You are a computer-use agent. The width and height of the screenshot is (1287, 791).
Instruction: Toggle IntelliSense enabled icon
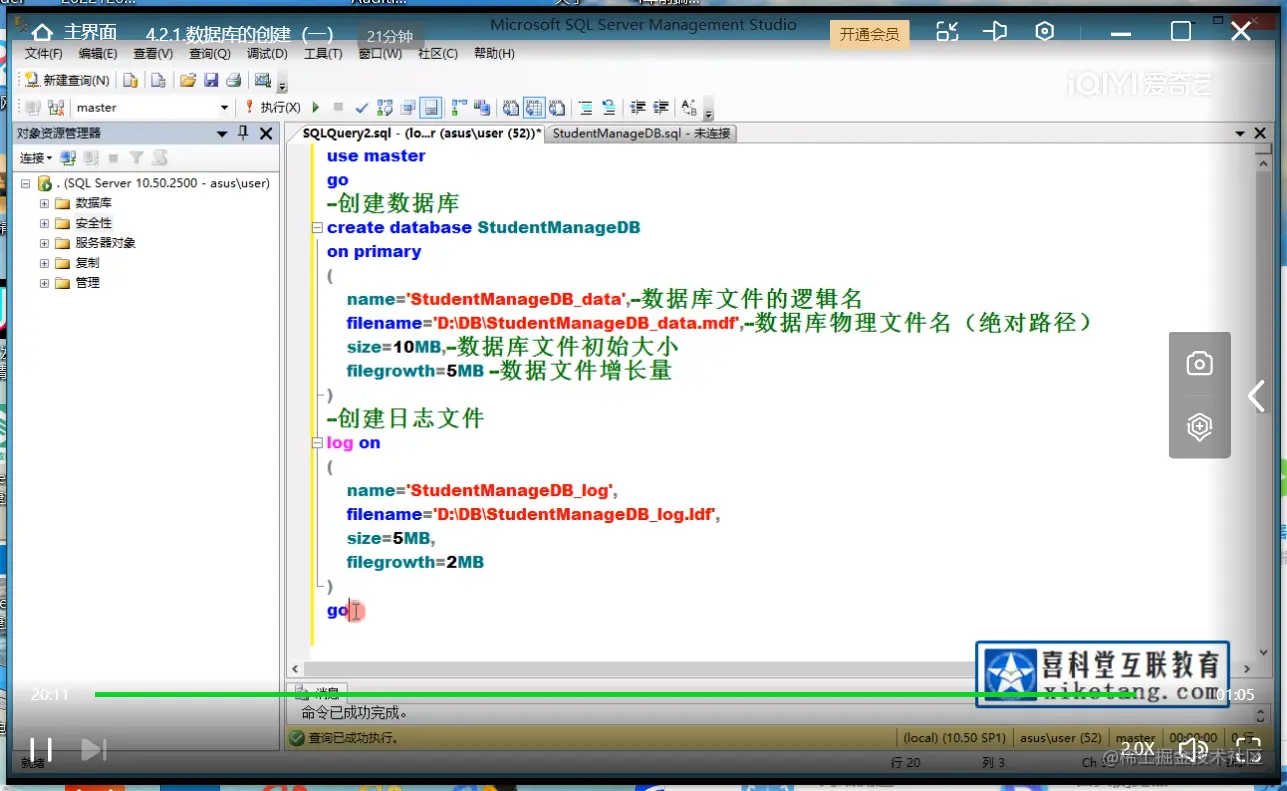(x=431, y=107)
